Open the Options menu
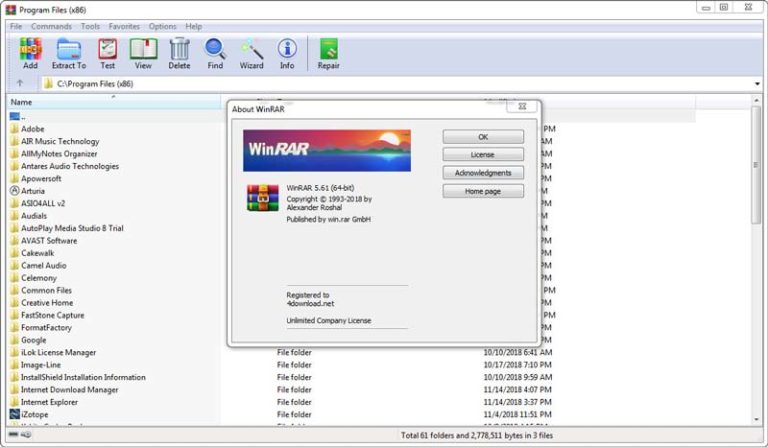This screenshot has width=768, height=447. (163, 26)
